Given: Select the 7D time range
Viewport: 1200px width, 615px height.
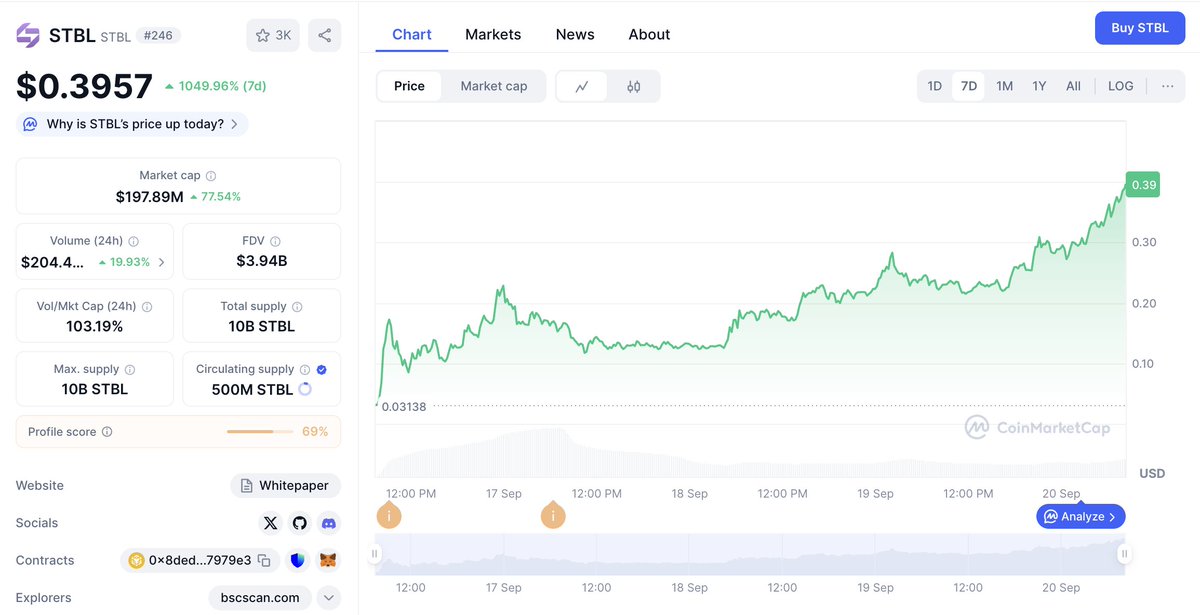Looking at the screenshot, I should pyautogui.click(x=969, y=86).
